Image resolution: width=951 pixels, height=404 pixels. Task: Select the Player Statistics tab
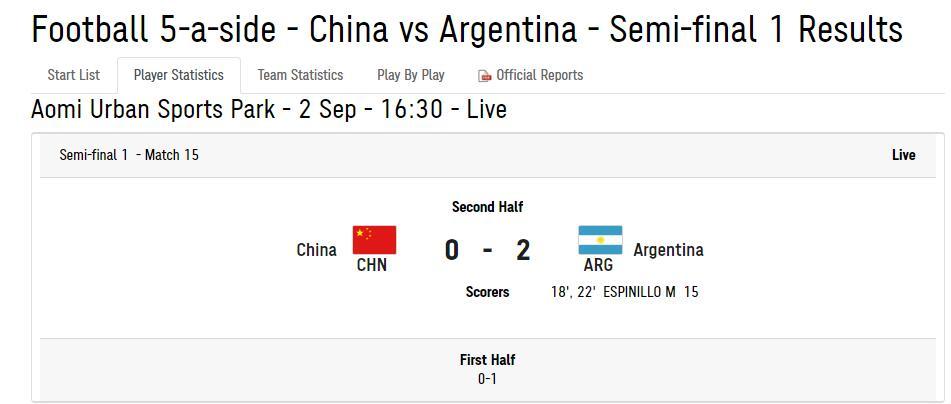pos(178,75)
